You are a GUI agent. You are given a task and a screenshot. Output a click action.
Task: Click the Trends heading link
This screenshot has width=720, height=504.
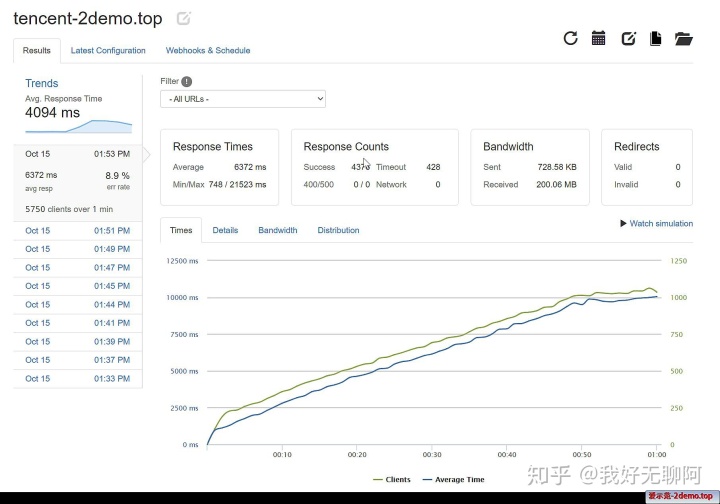(42, 83)
